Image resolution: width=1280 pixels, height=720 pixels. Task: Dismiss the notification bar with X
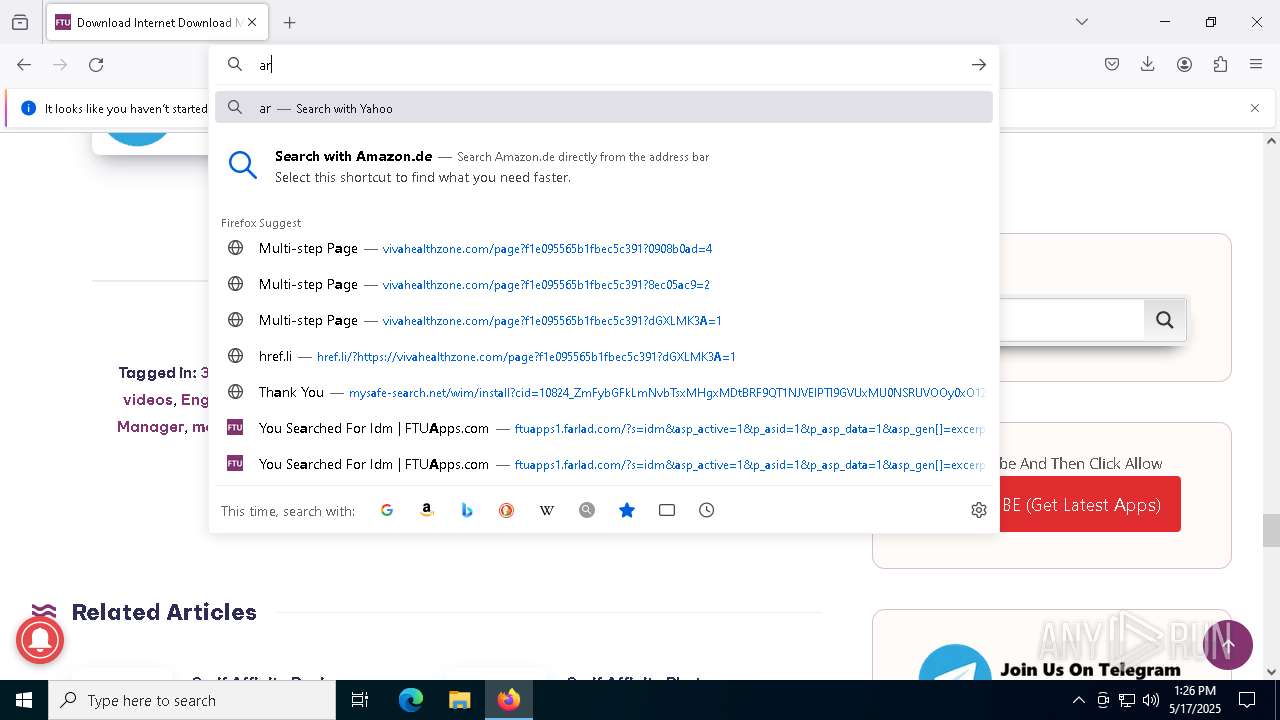click(1255, 108)
